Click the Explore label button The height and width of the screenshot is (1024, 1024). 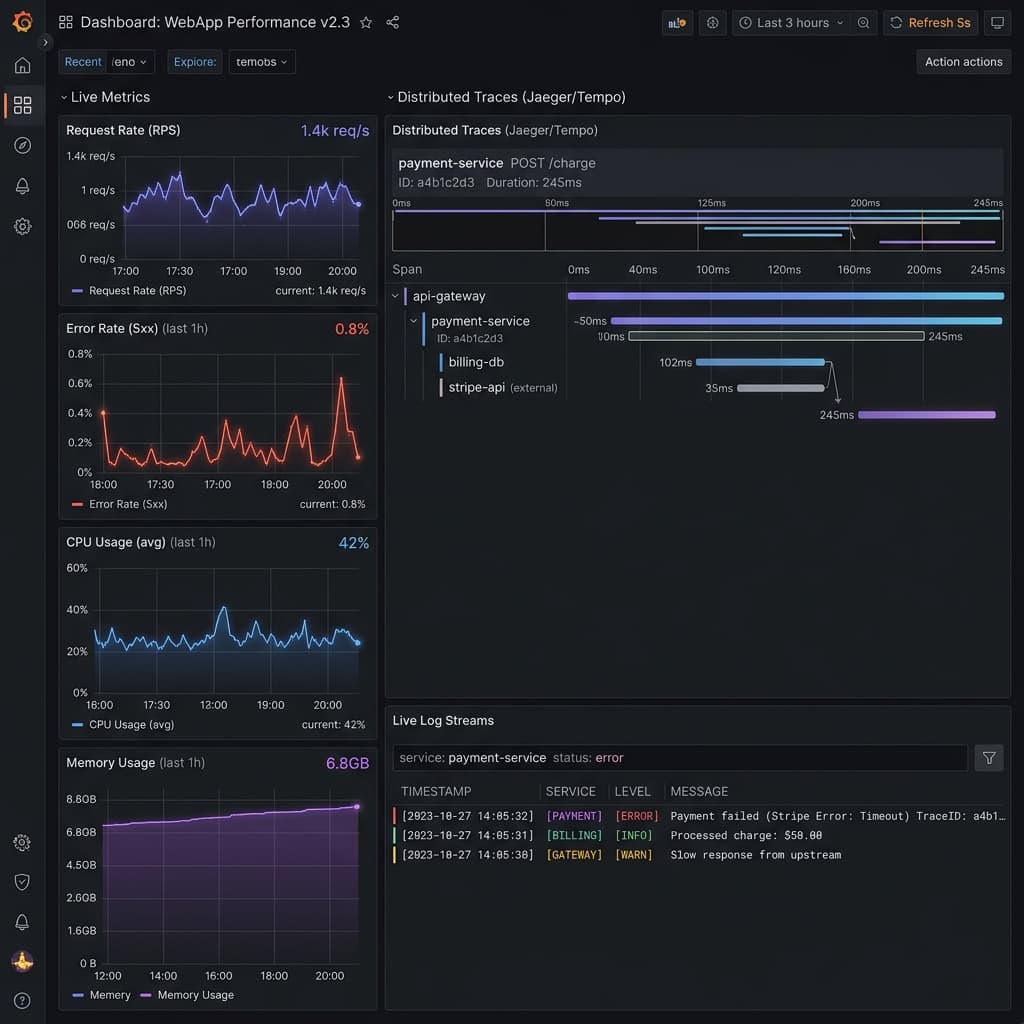pos(195,62)
